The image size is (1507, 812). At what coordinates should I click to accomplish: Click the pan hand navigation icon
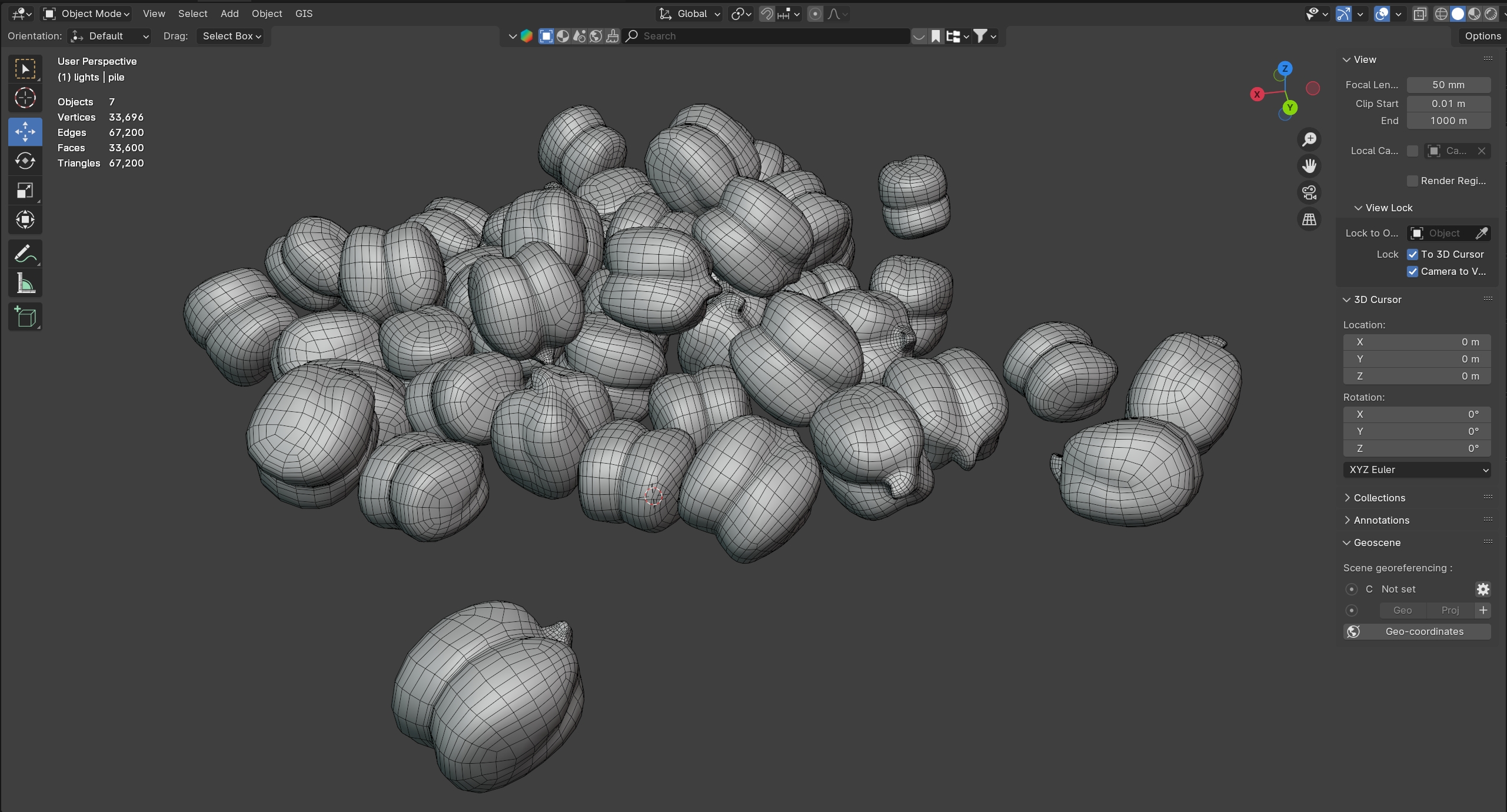(x=1309, y=166)
